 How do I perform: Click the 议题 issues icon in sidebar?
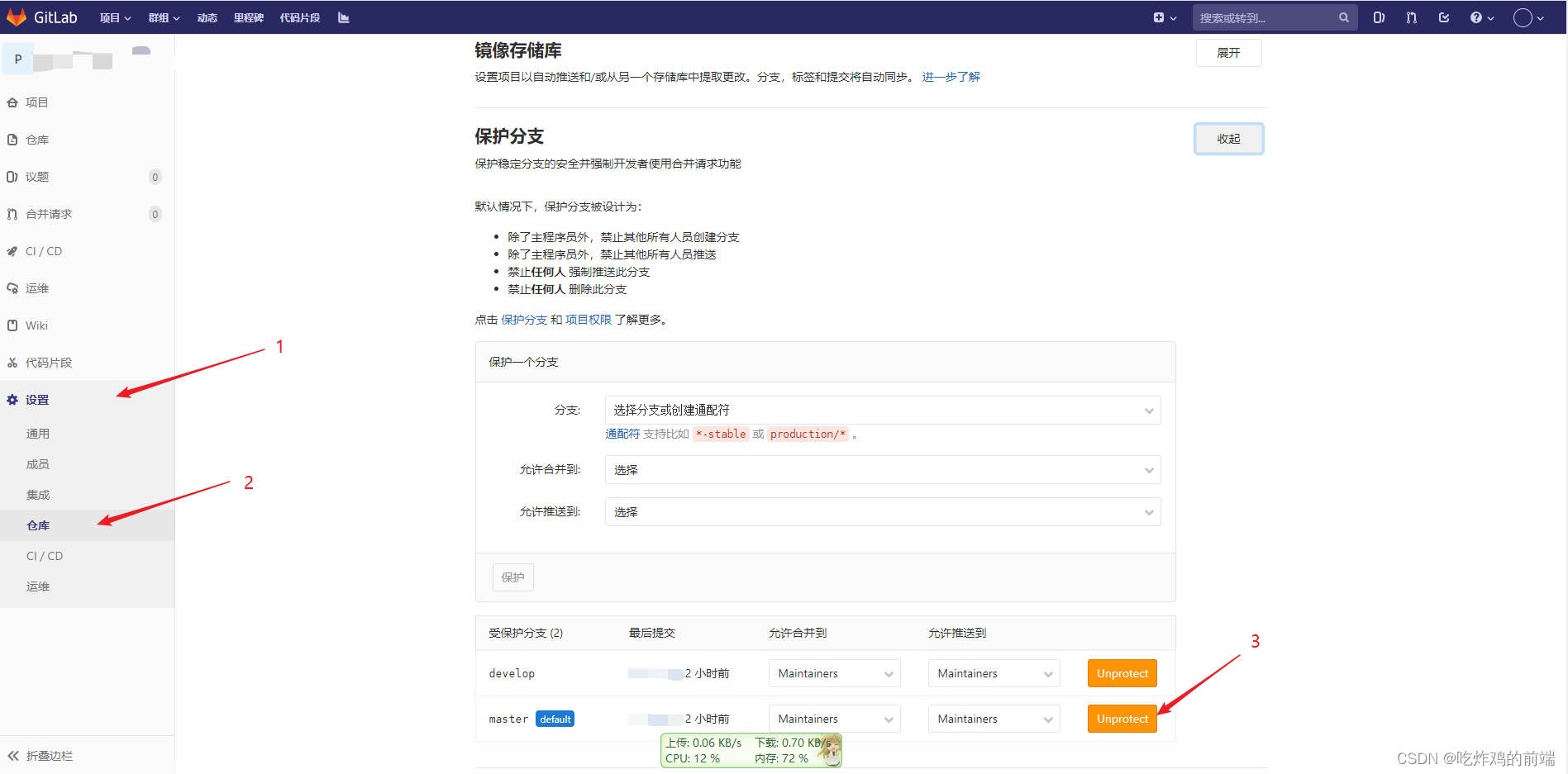(12, 177)
